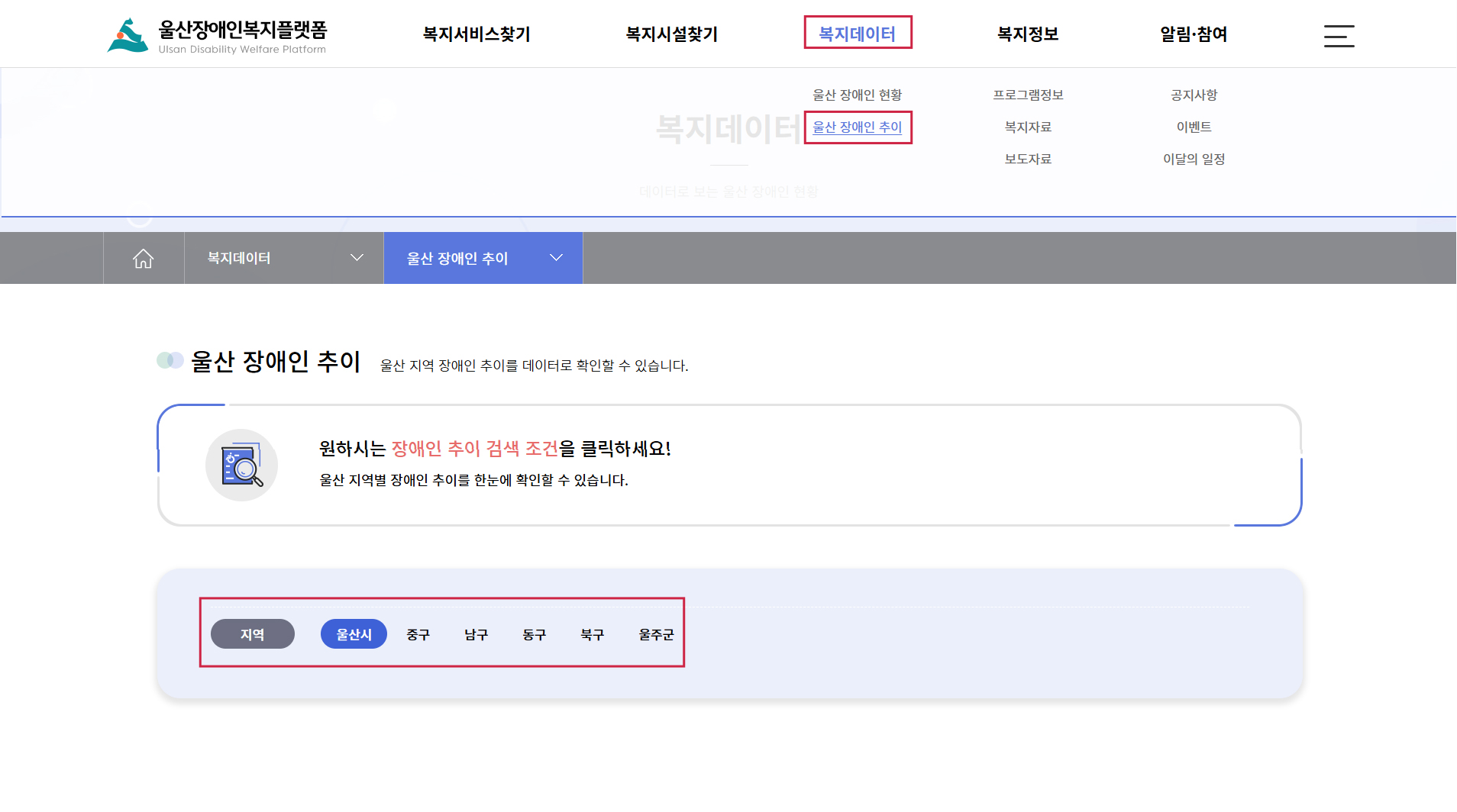Click the home icon in breadcrumb bar
The height and width of the screenshot is (812, 1457).
click(x=144, y=259)
